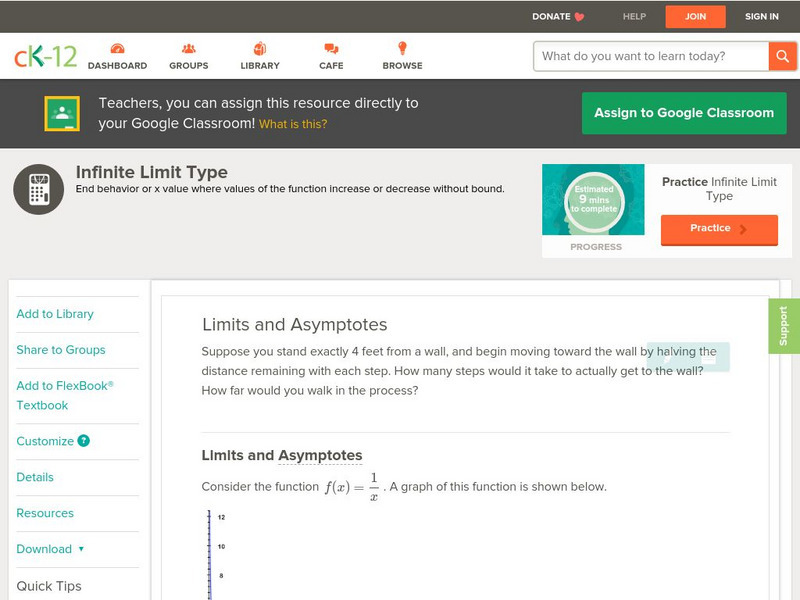Open the Support side tab
This screenshot has height=600, width=800.
point(784,326)
